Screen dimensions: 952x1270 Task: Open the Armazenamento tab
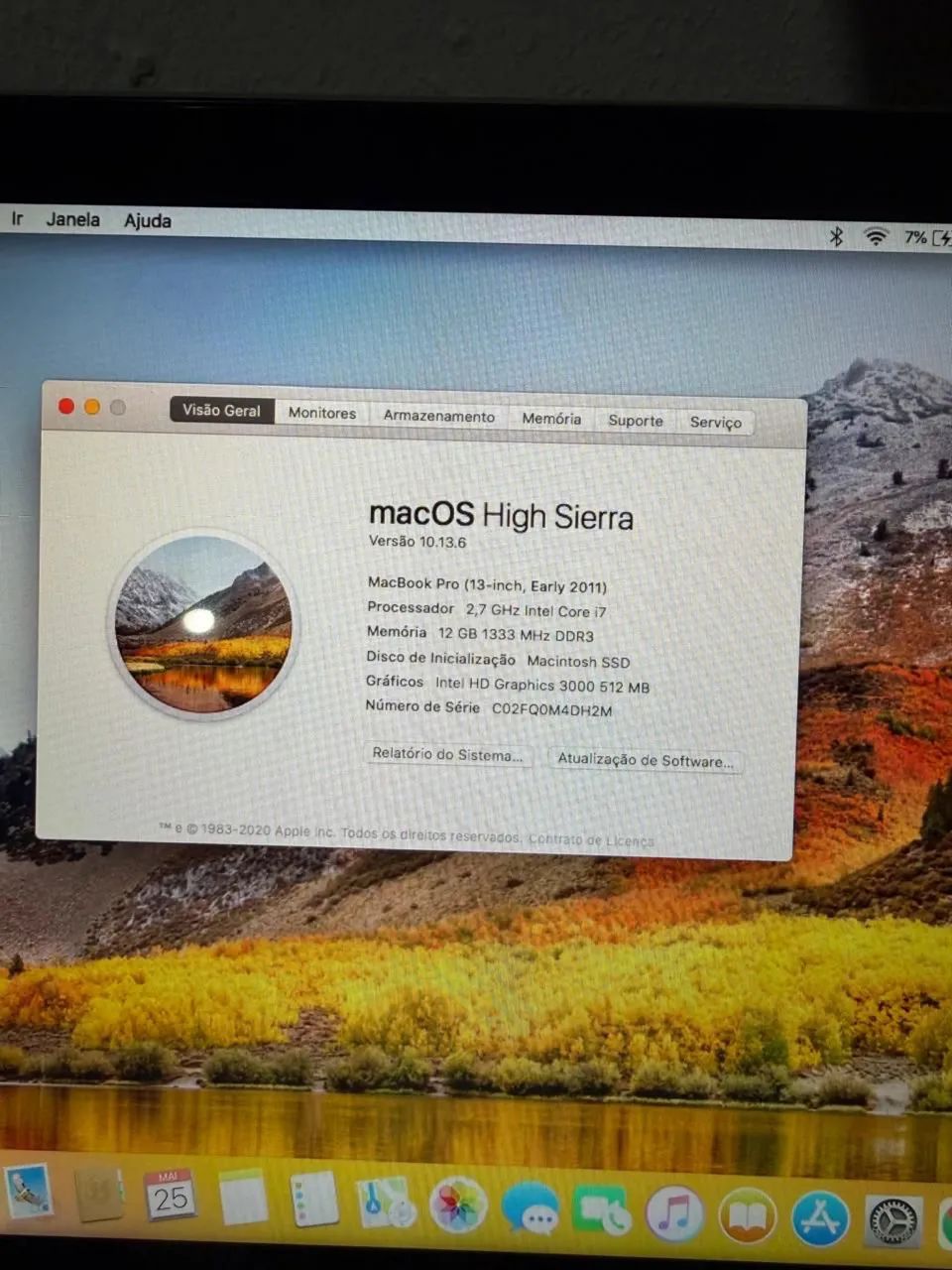coord(439,416)
